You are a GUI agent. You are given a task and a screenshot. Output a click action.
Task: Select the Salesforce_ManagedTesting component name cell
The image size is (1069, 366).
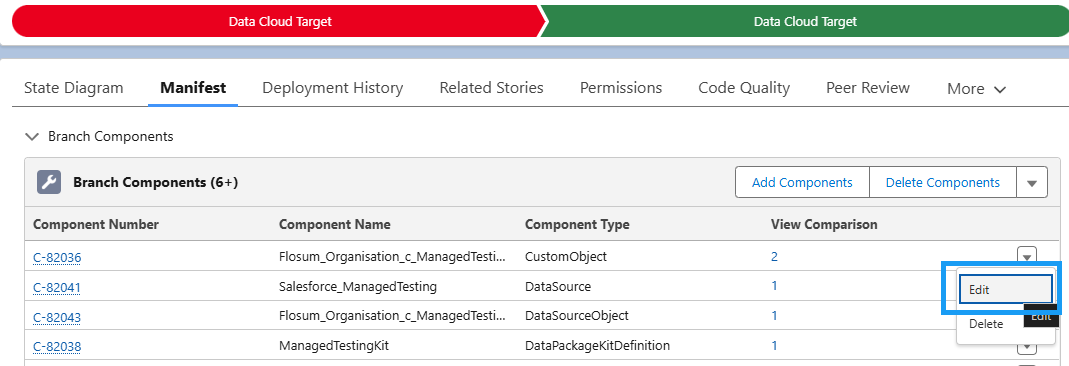click(358, 287)
